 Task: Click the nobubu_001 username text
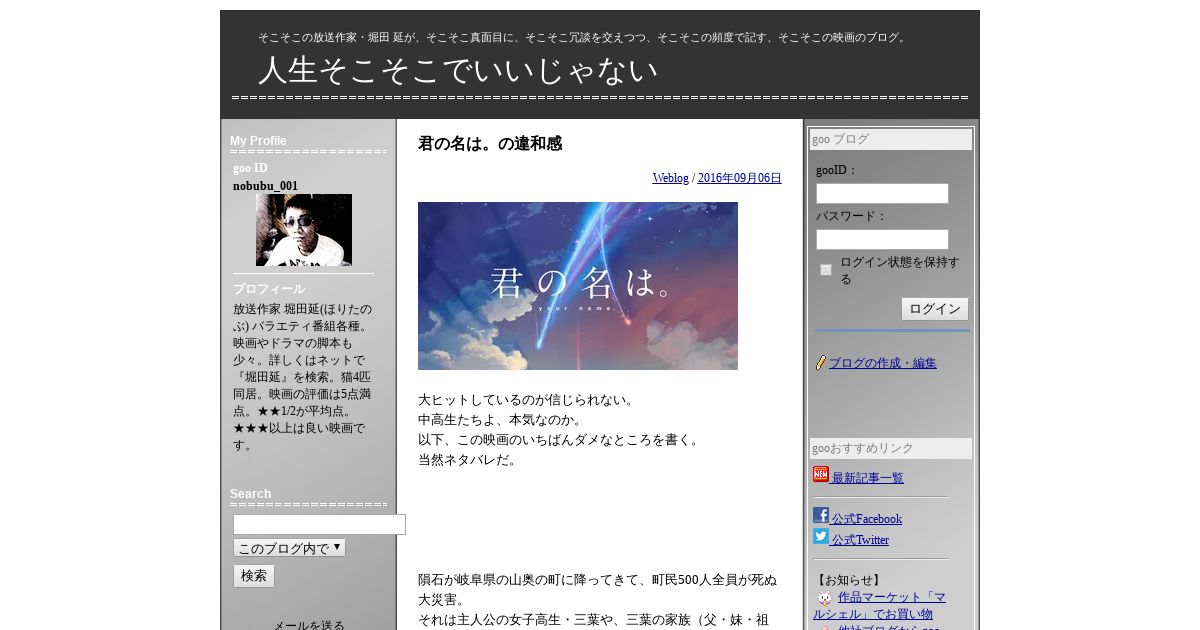coord(266,186)
